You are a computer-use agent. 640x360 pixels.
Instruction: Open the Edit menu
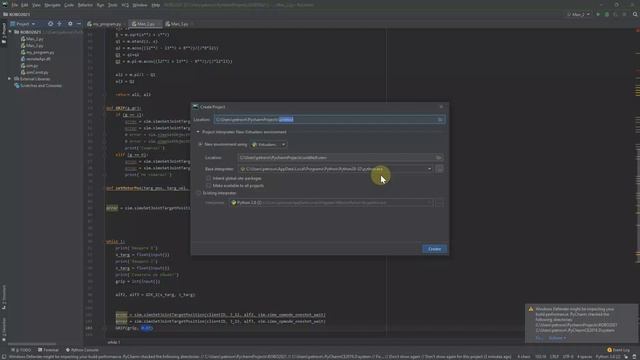pos(24,5)
